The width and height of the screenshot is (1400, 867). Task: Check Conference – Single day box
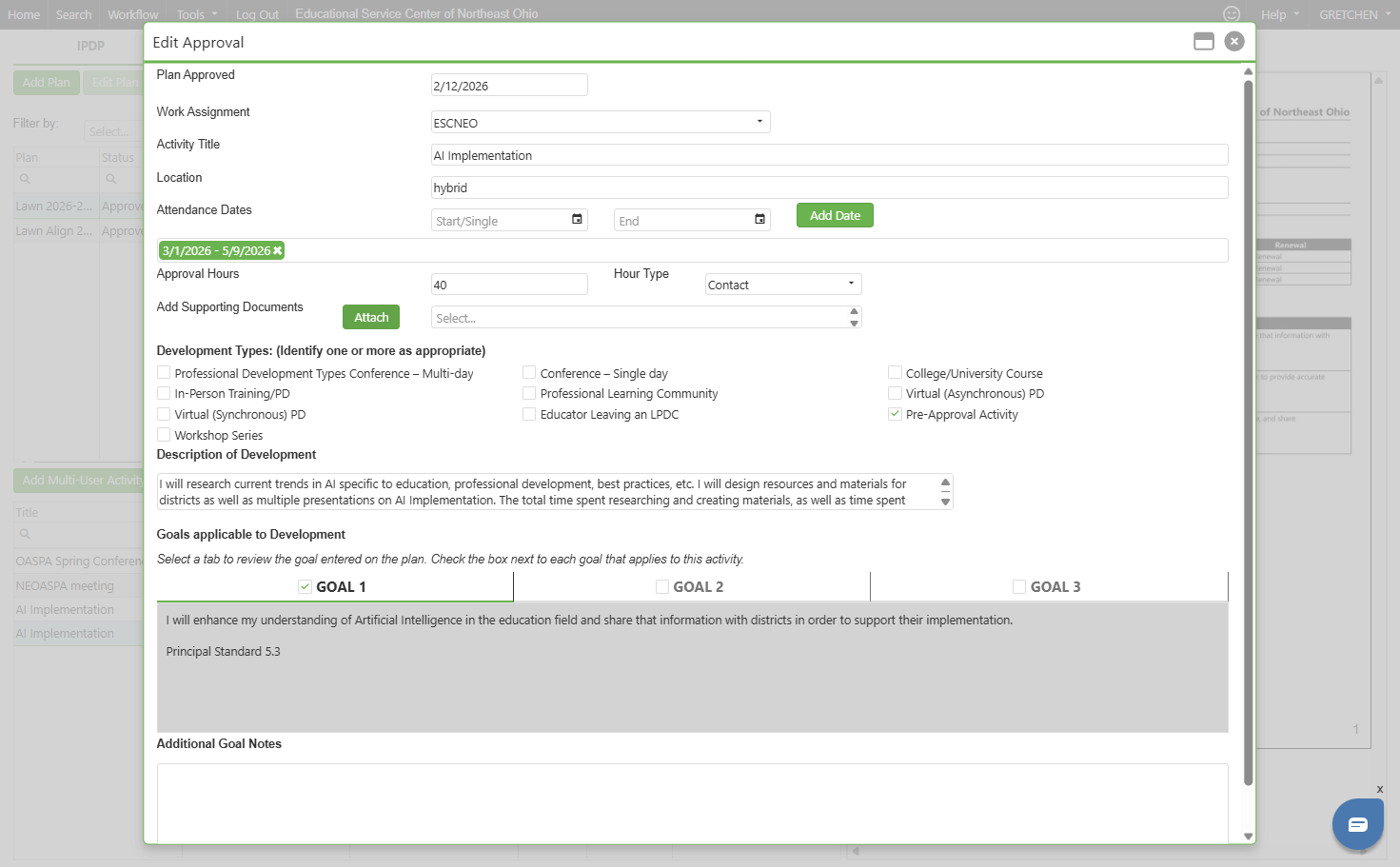tap(529, 373)
